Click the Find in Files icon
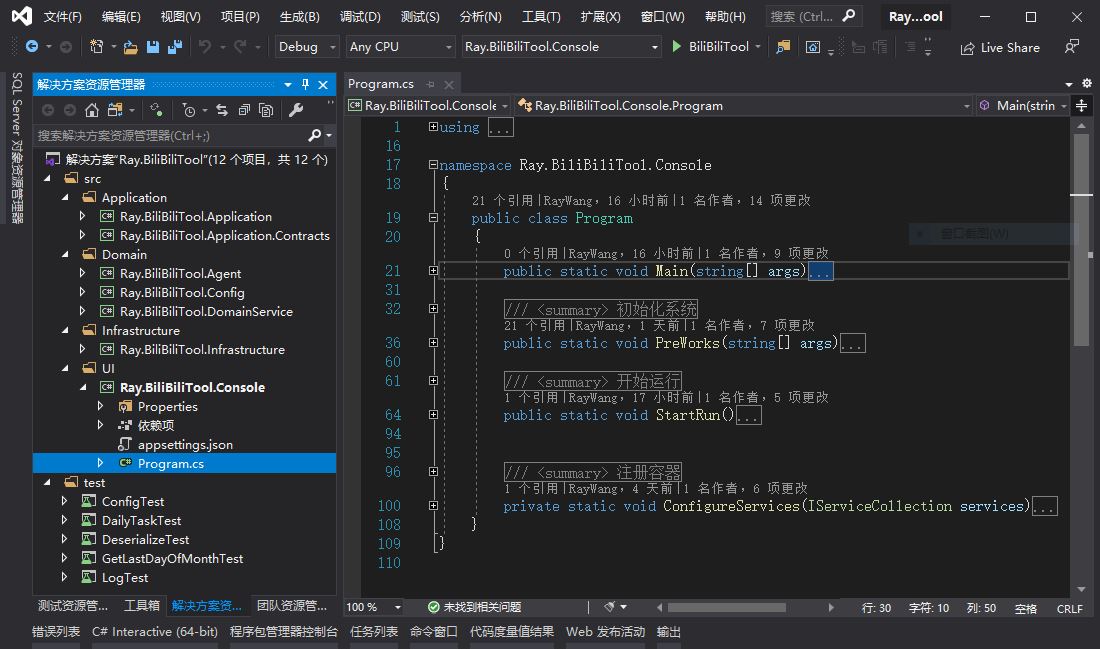The width and height of the screenshot is (1100, 649). [783, 47]
